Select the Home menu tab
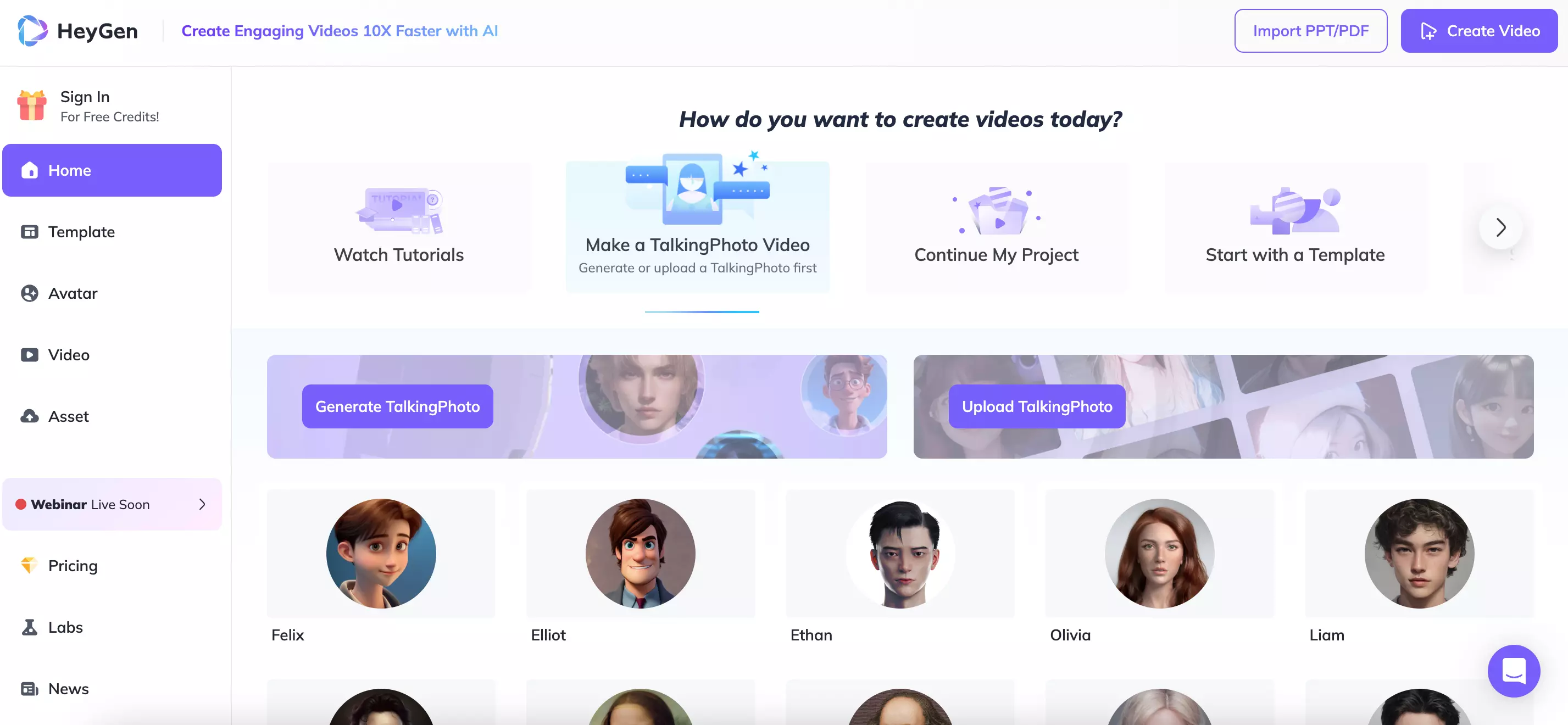The image size is (1568, 725). coord(111,169)
